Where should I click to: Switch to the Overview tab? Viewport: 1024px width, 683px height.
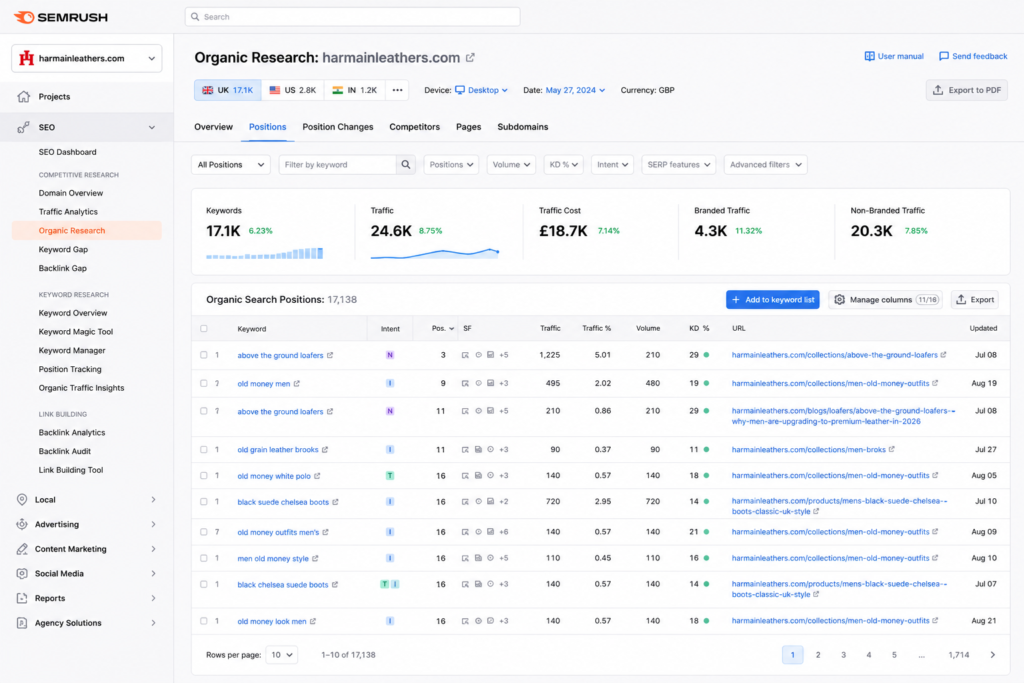[x=213, y=127]
